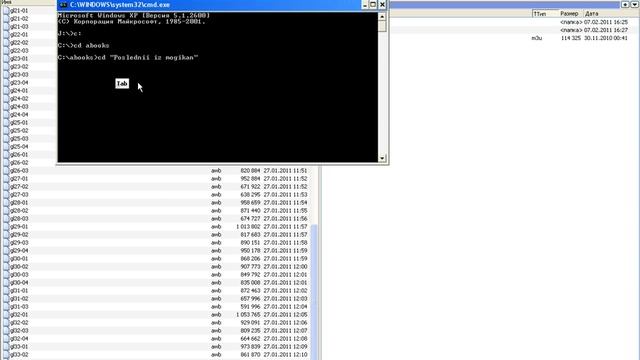Click the file icon of gl23-01
The width and height of the screenshot is (640, 360).
coord(6,58)
